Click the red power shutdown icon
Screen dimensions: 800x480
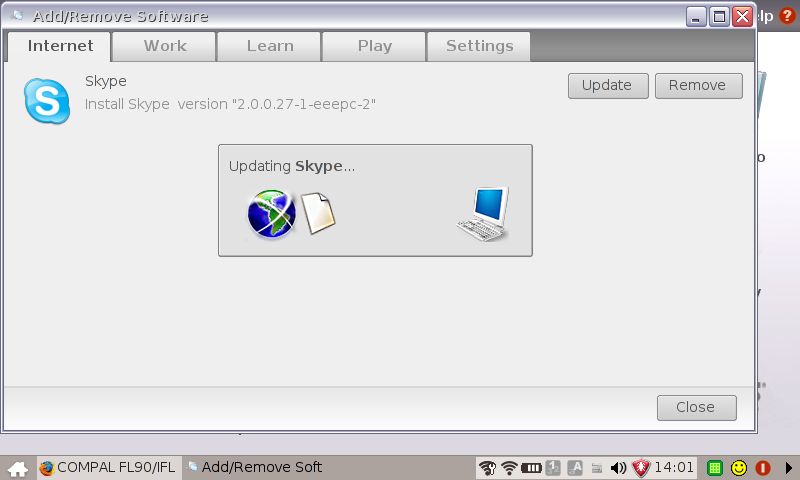763,468
